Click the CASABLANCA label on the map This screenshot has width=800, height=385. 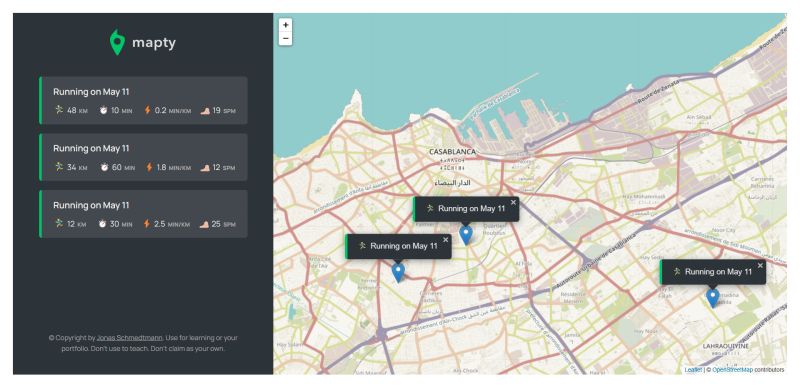(452, 151)
